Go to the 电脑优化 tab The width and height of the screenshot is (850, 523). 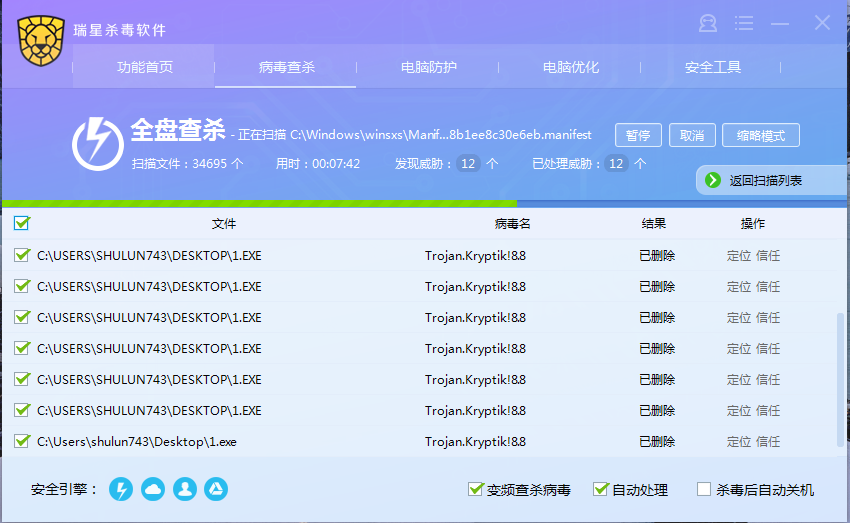(570, 67)
